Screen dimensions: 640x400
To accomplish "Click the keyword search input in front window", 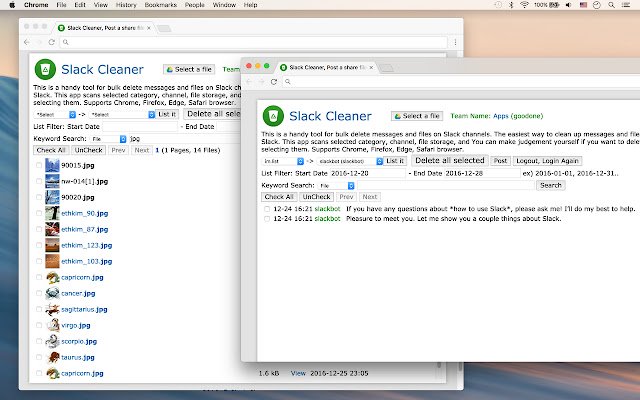I will tap(445, 185).
